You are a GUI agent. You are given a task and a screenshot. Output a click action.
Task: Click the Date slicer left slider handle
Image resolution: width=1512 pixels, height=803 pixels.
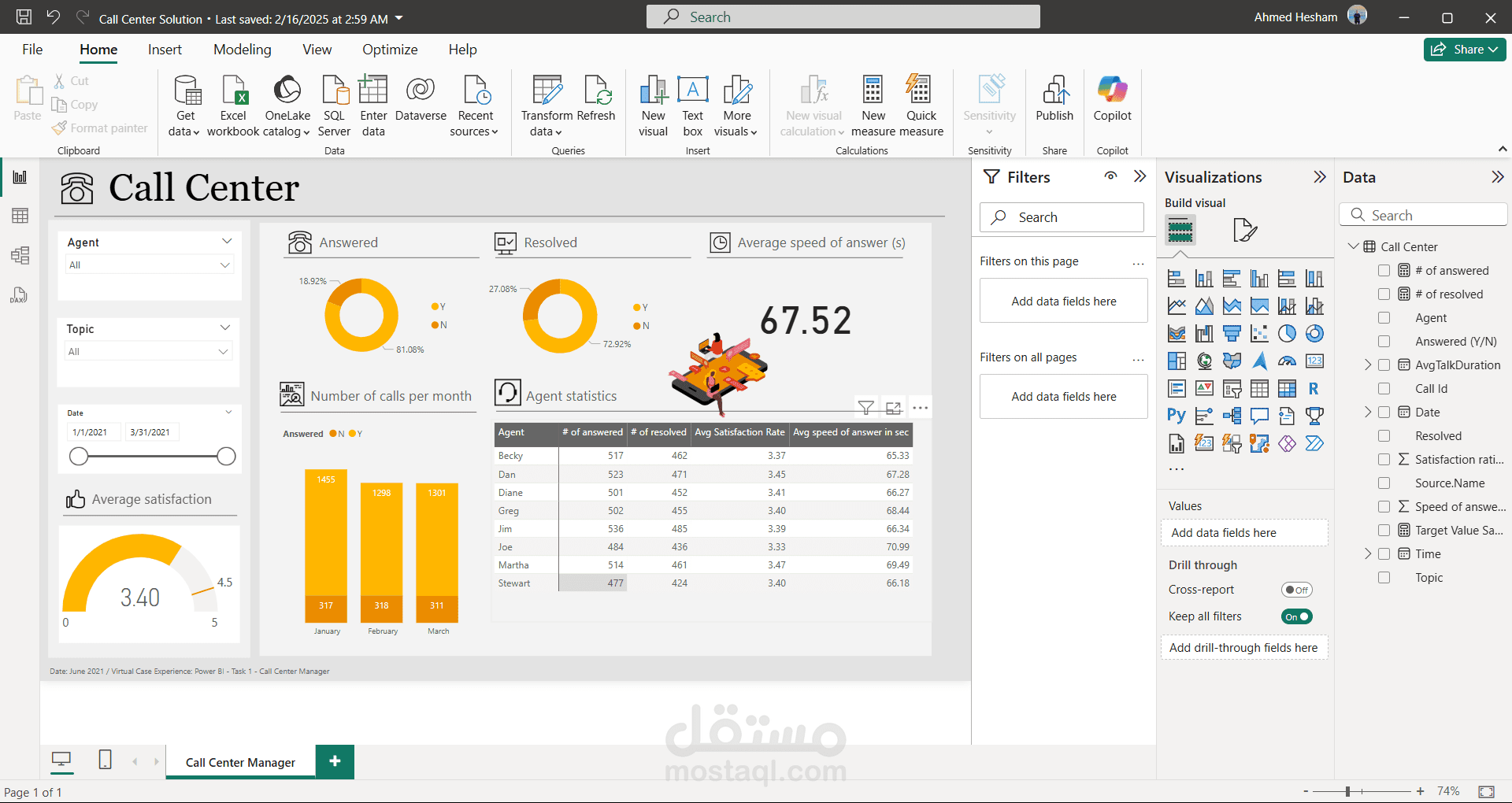coord(79,457)
